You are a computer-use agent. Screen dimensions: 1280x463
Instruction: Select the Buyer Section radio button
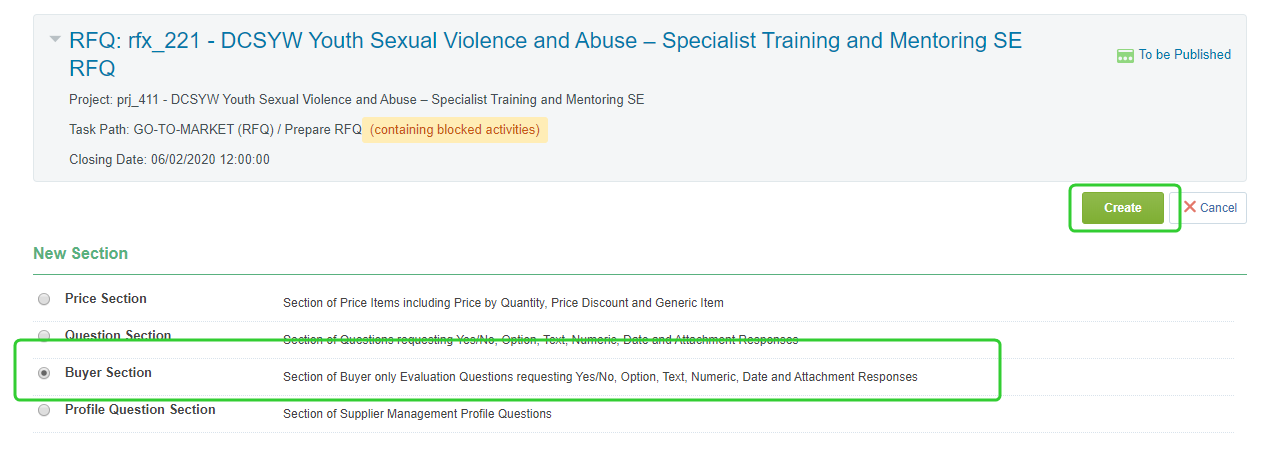pos(43,373)
